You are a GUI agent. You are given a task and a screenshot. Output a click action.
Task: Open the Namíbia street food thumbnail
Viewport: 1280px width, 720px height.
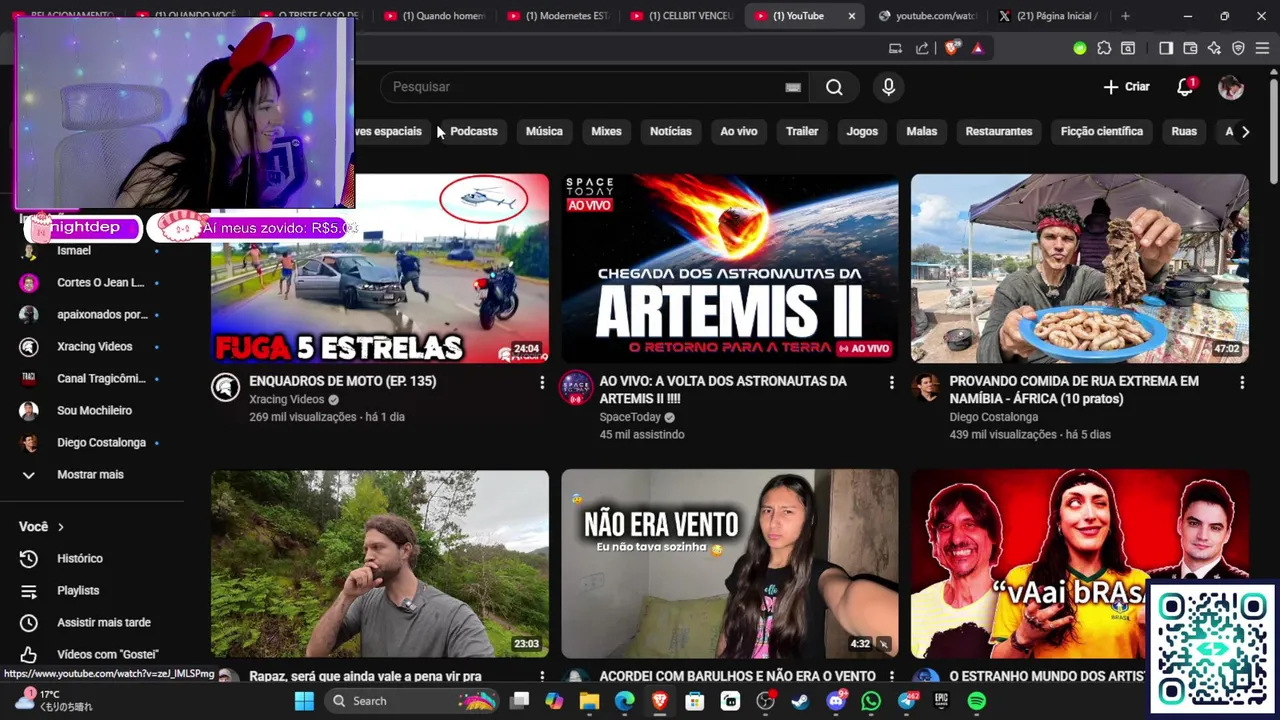[x=1080, y=268]
